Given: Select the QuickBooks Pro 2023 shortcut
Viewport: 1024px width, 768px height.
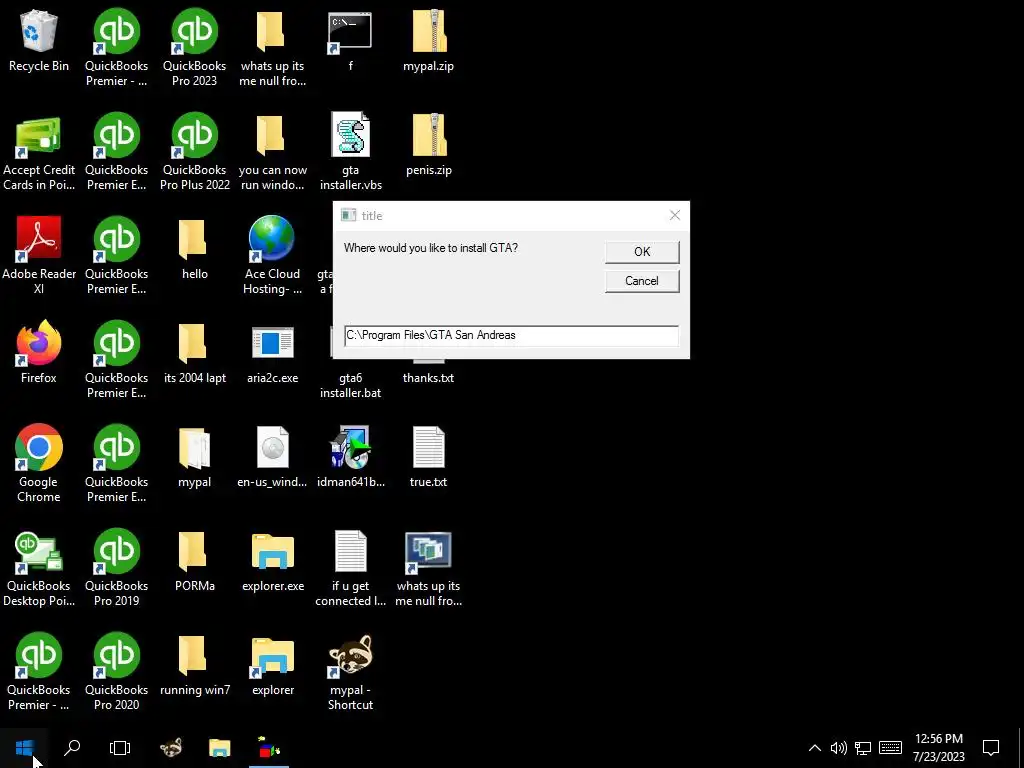Looking at the screenshot, I should 195,48.
